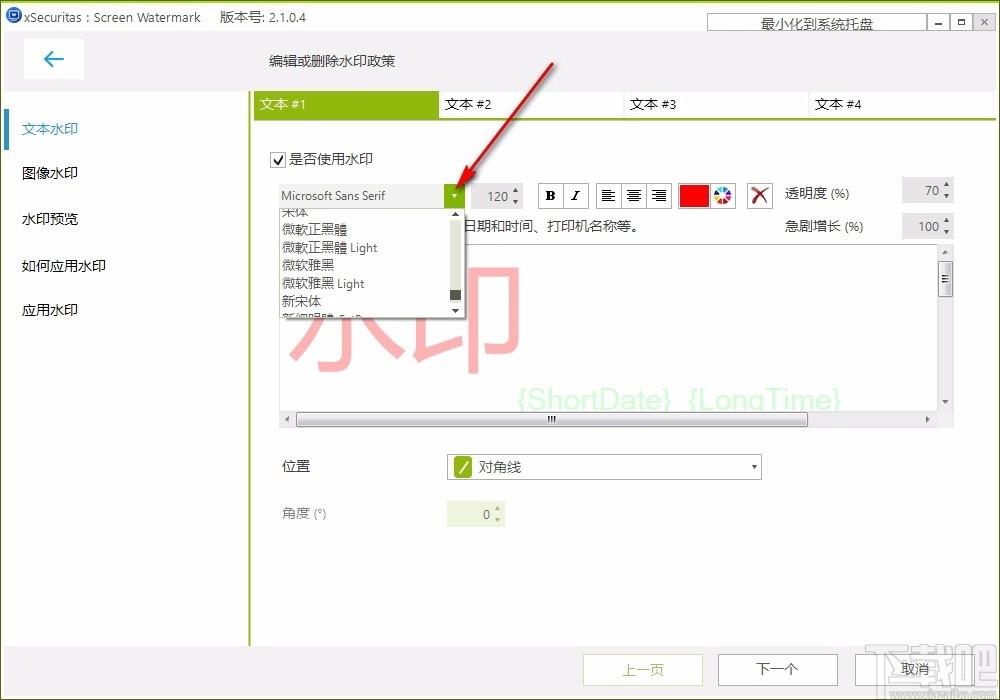Click the {ShortDate} {LongTime} text in editor

click(679, 400)
